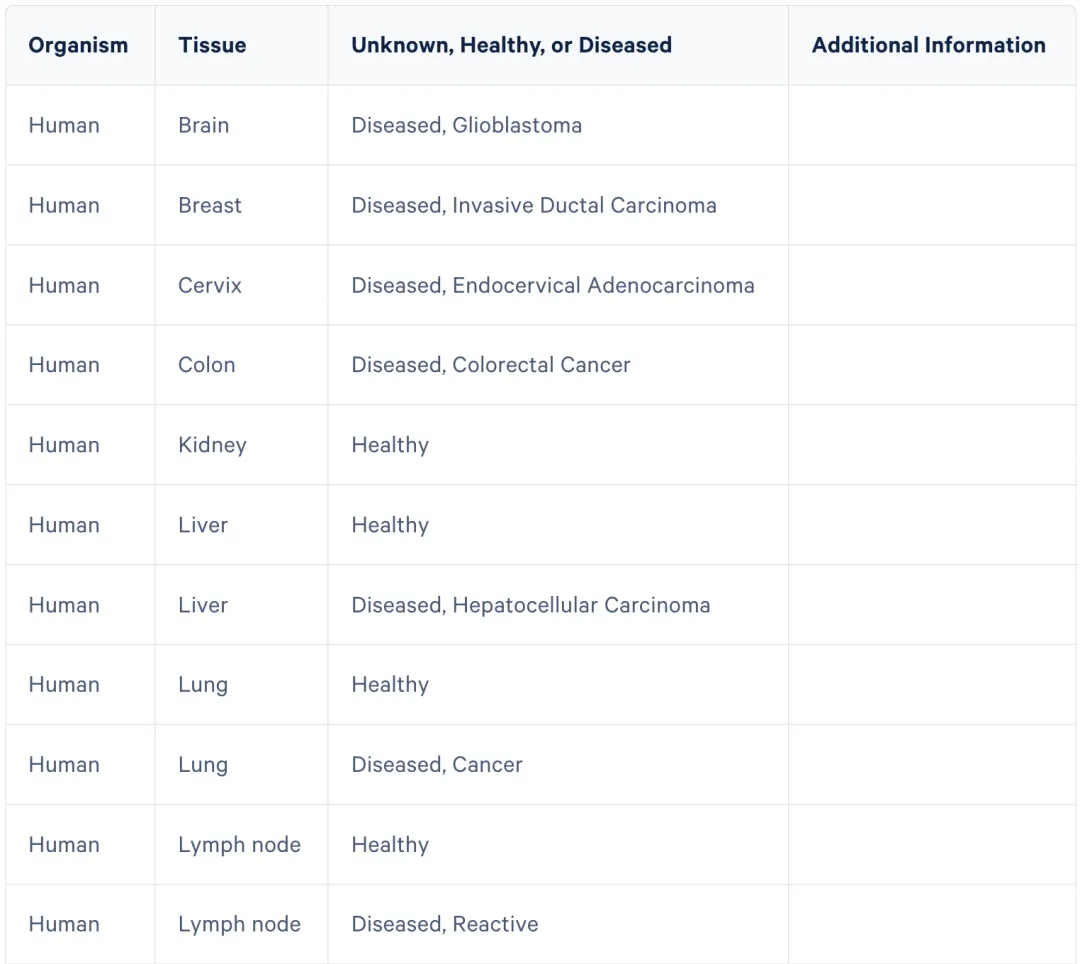Viewport: 1080px width, 964px height.
Task: Click Healthy in the Kidney row
Action: [390, 445]
